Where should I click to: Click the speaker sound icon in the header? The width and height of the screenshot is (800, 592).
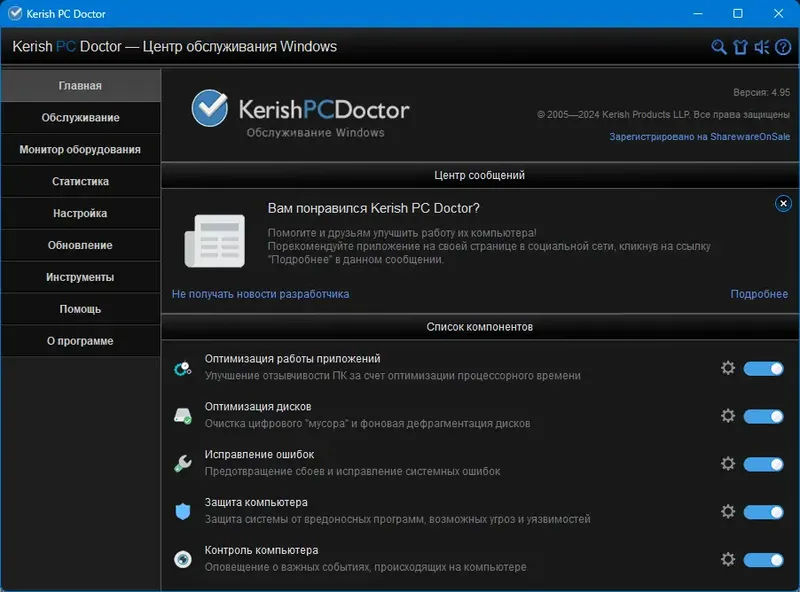[762, 46]
